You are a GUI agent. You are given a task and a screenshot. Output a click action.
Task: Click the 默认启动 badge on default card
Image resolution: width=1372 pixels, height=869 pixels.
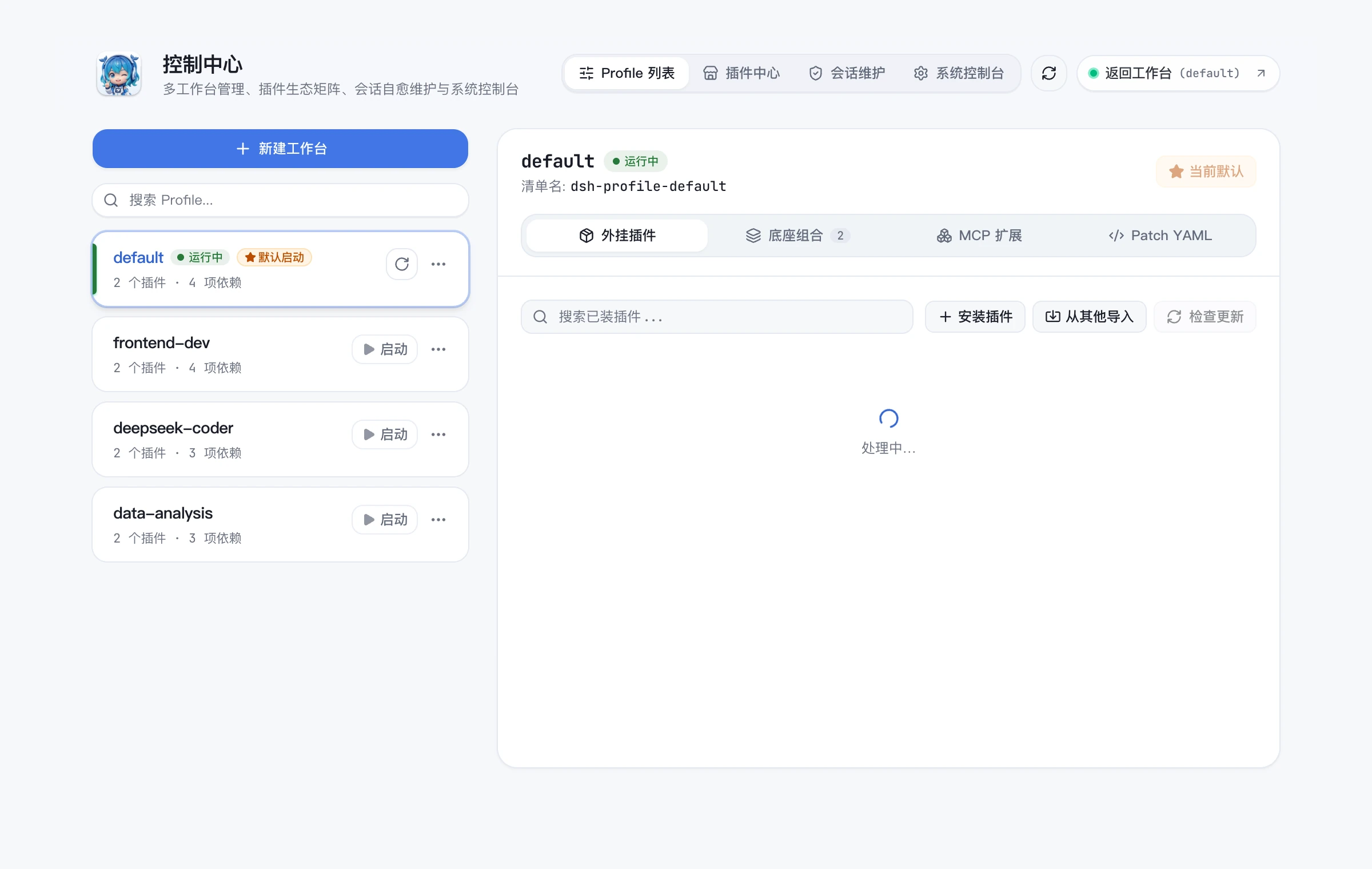[x=274, y=257]
